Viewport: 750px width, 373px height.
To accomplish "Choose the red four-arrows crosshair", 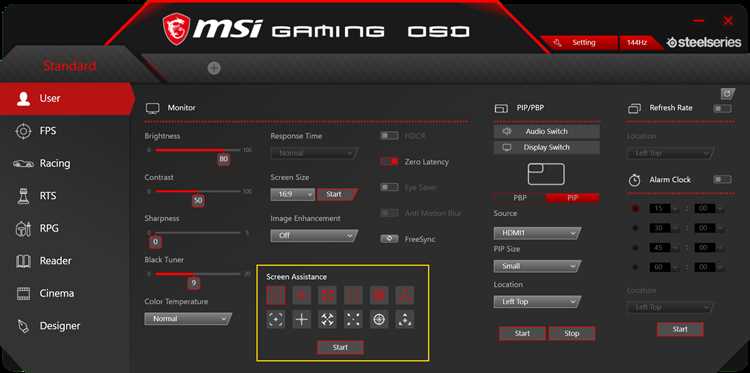I will 328,296.
